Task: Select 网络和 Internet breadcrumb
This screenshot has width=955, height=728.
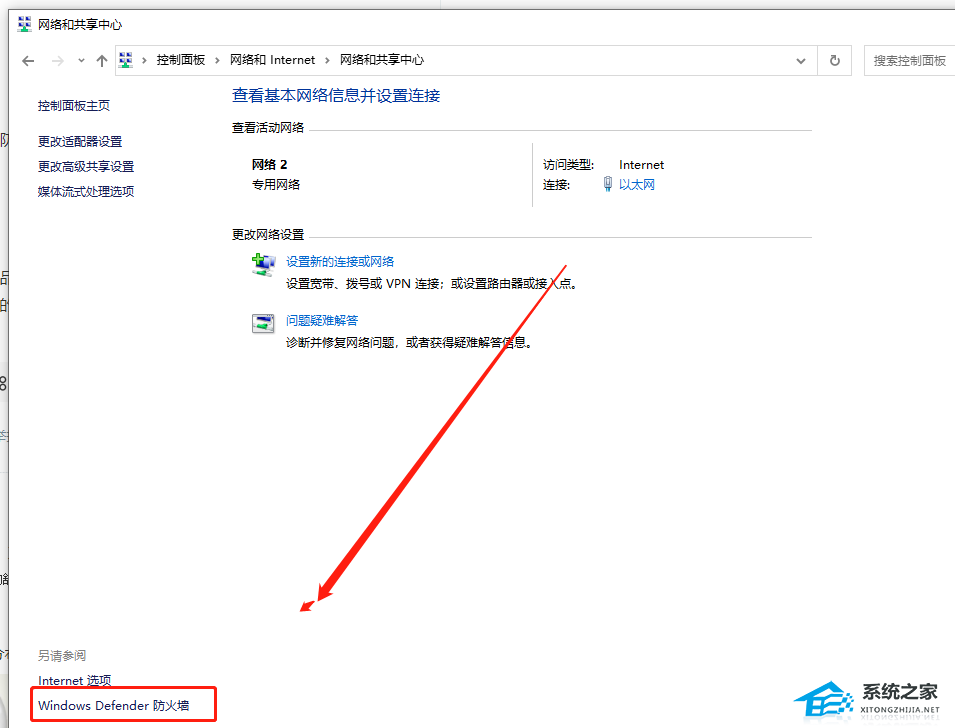Action: coord(272,60)
